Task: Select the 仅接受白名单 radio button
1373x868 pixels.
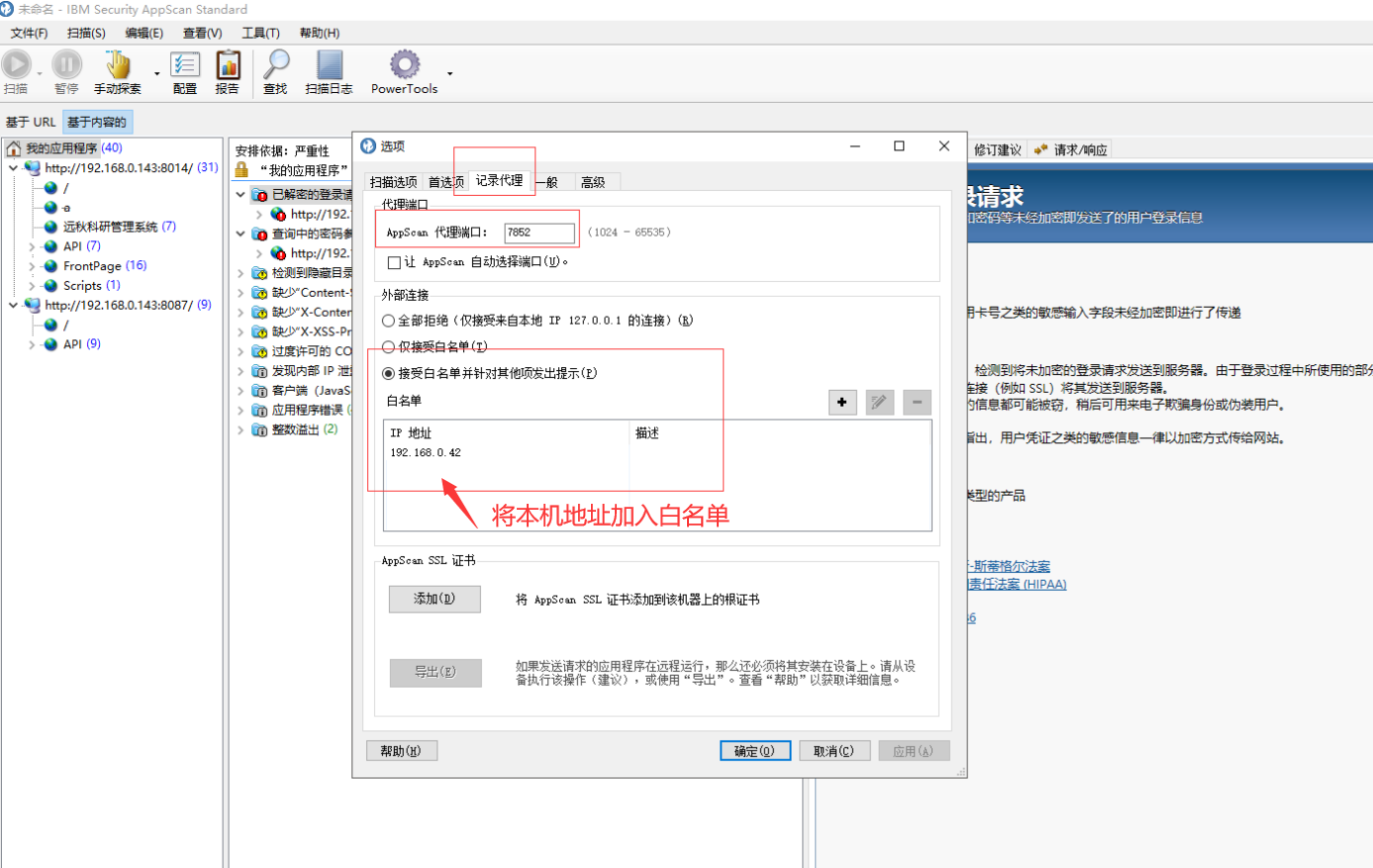Action: (x=389, y=347)
